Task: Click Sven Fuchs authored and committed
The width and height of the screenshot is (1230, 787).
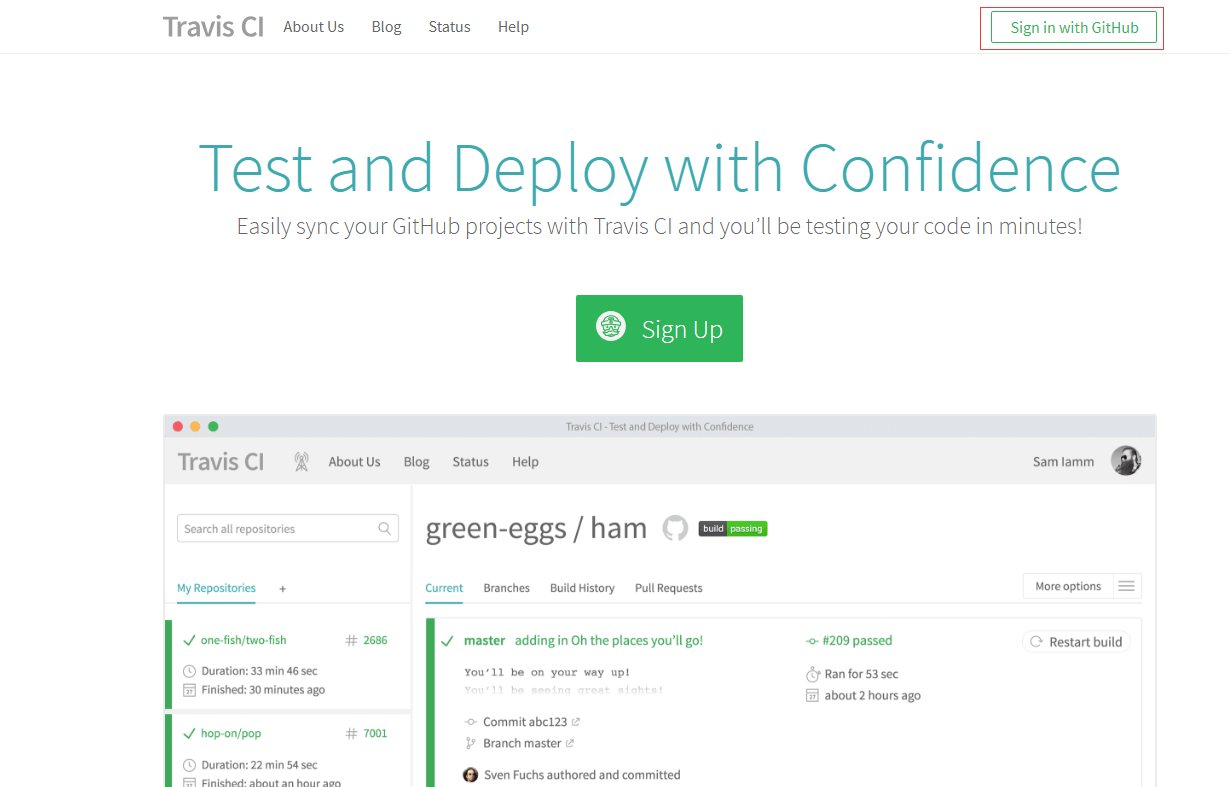Action: coord(582,775)
